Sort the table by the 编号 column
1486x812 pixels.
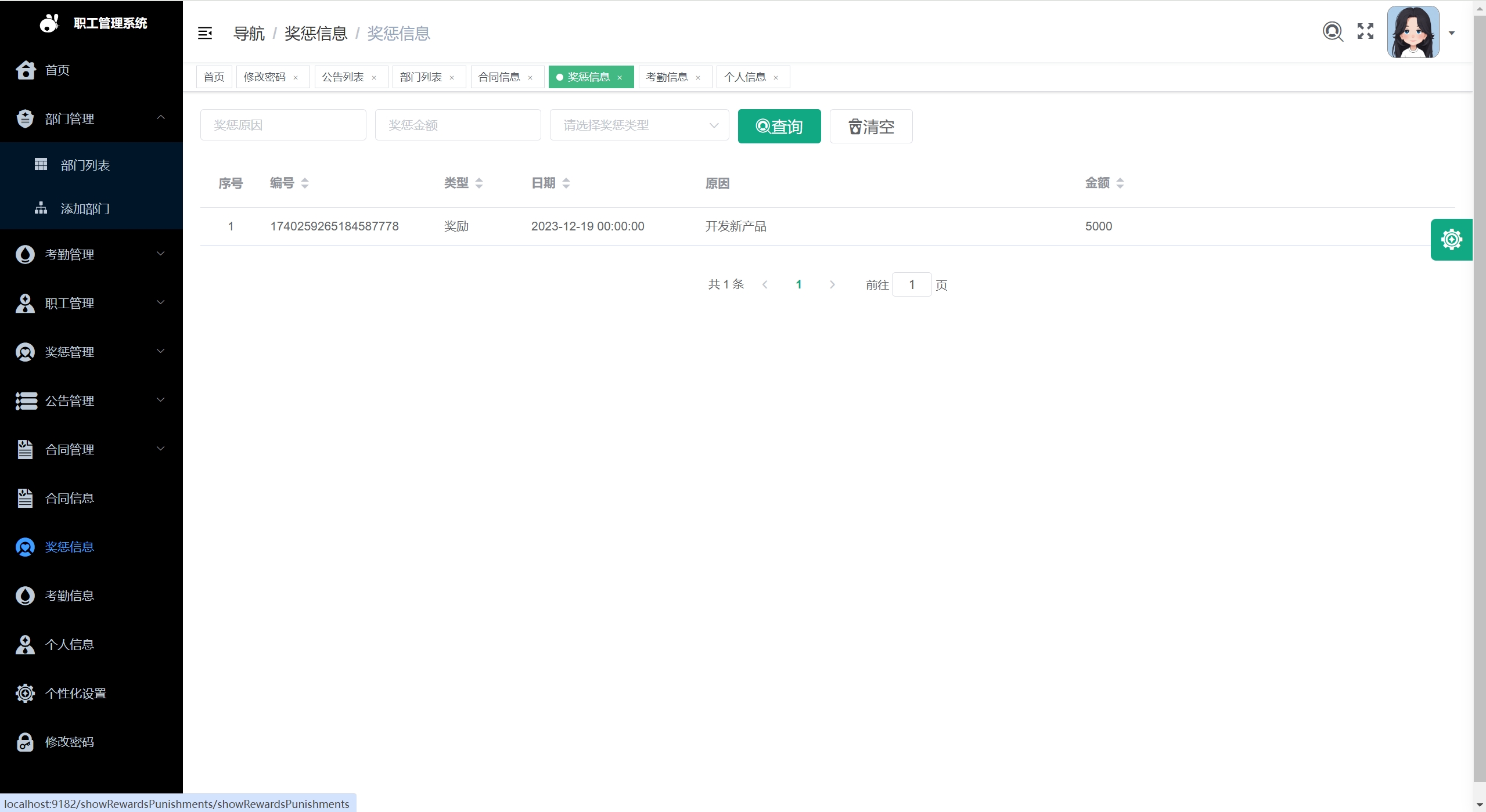(304, 183)
